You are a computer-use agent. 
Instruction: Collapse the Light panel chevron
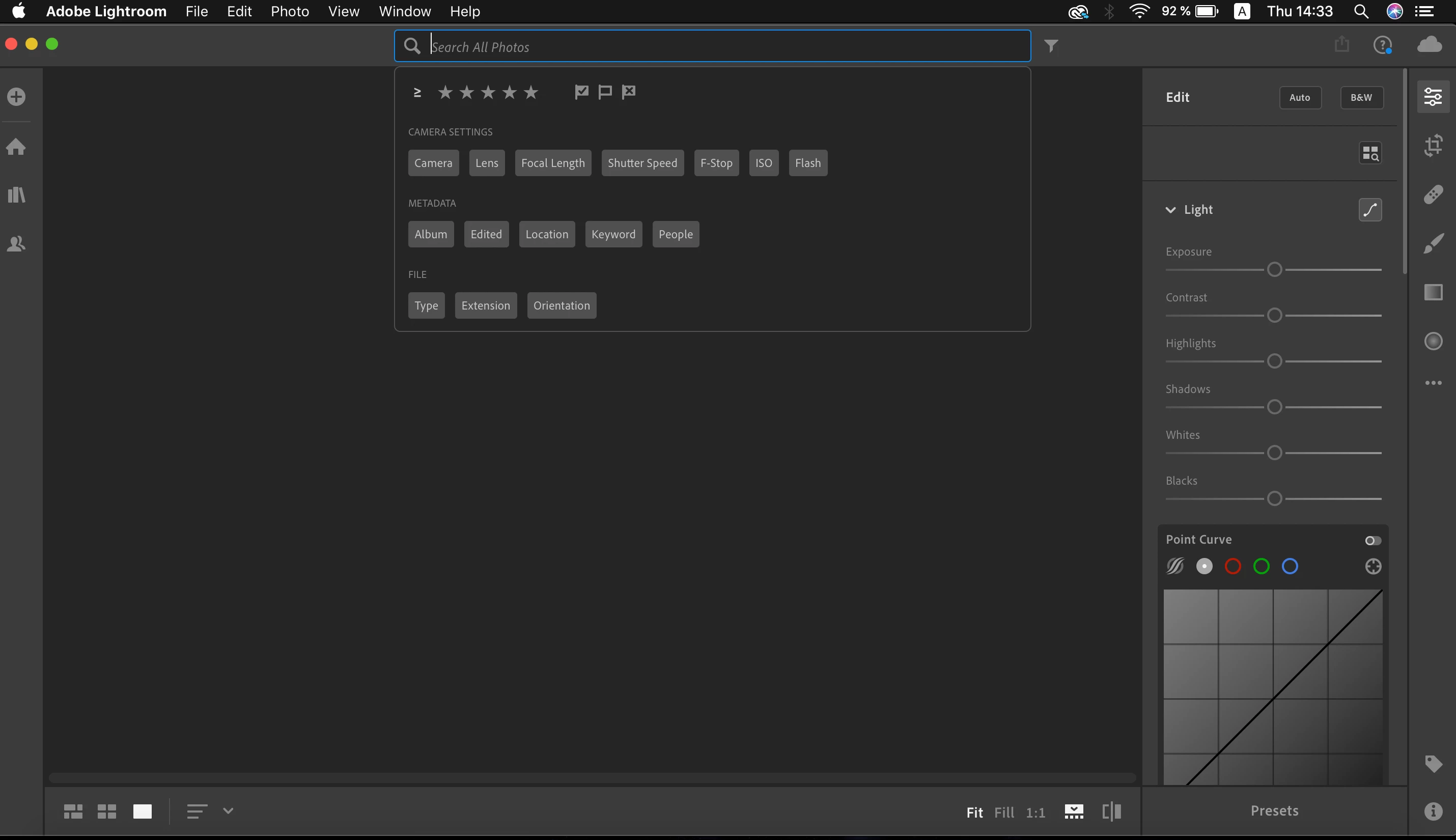(1170, 210)
